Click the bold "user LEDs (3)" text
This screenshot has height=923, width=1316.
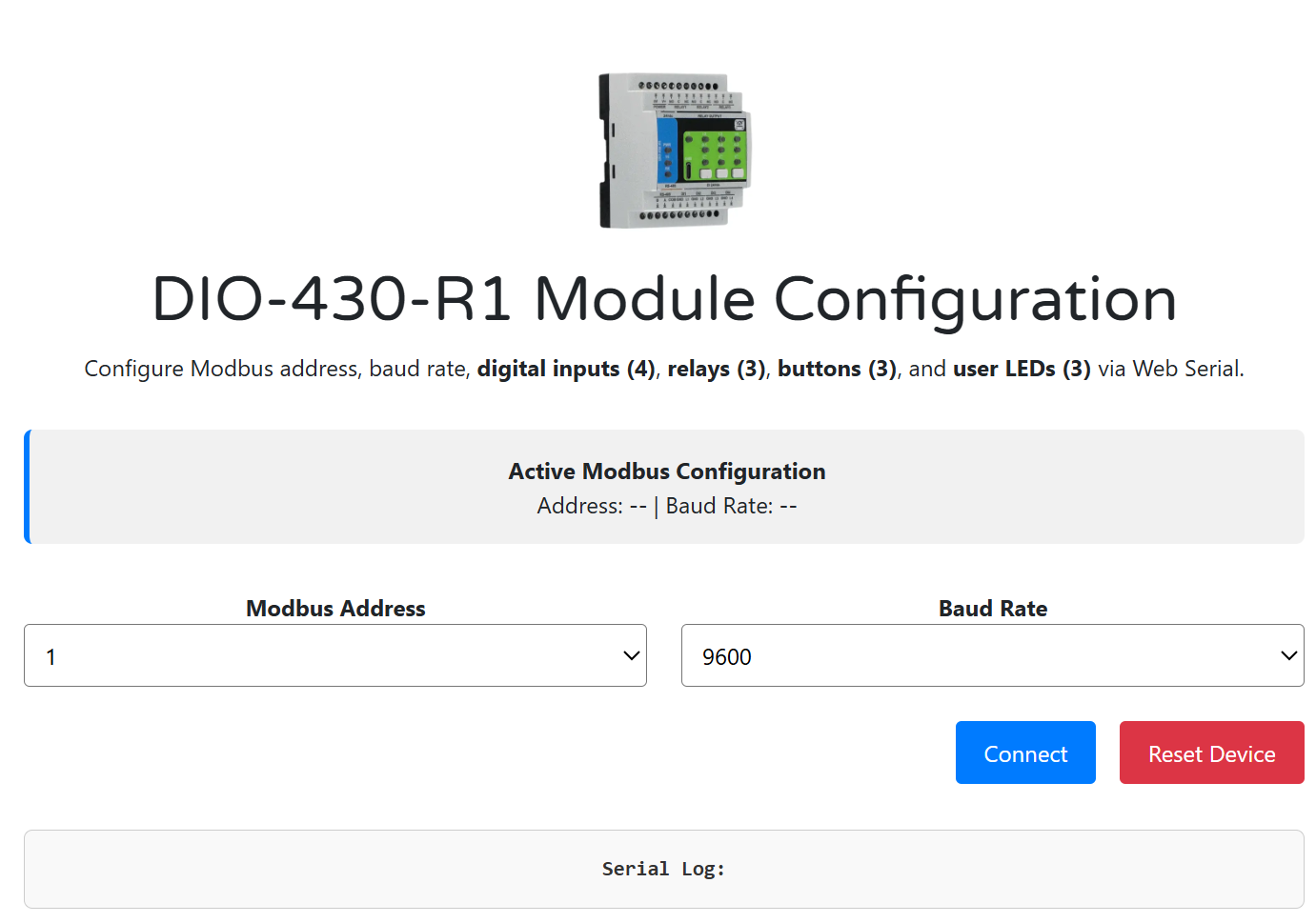[x=1022, y=369]
